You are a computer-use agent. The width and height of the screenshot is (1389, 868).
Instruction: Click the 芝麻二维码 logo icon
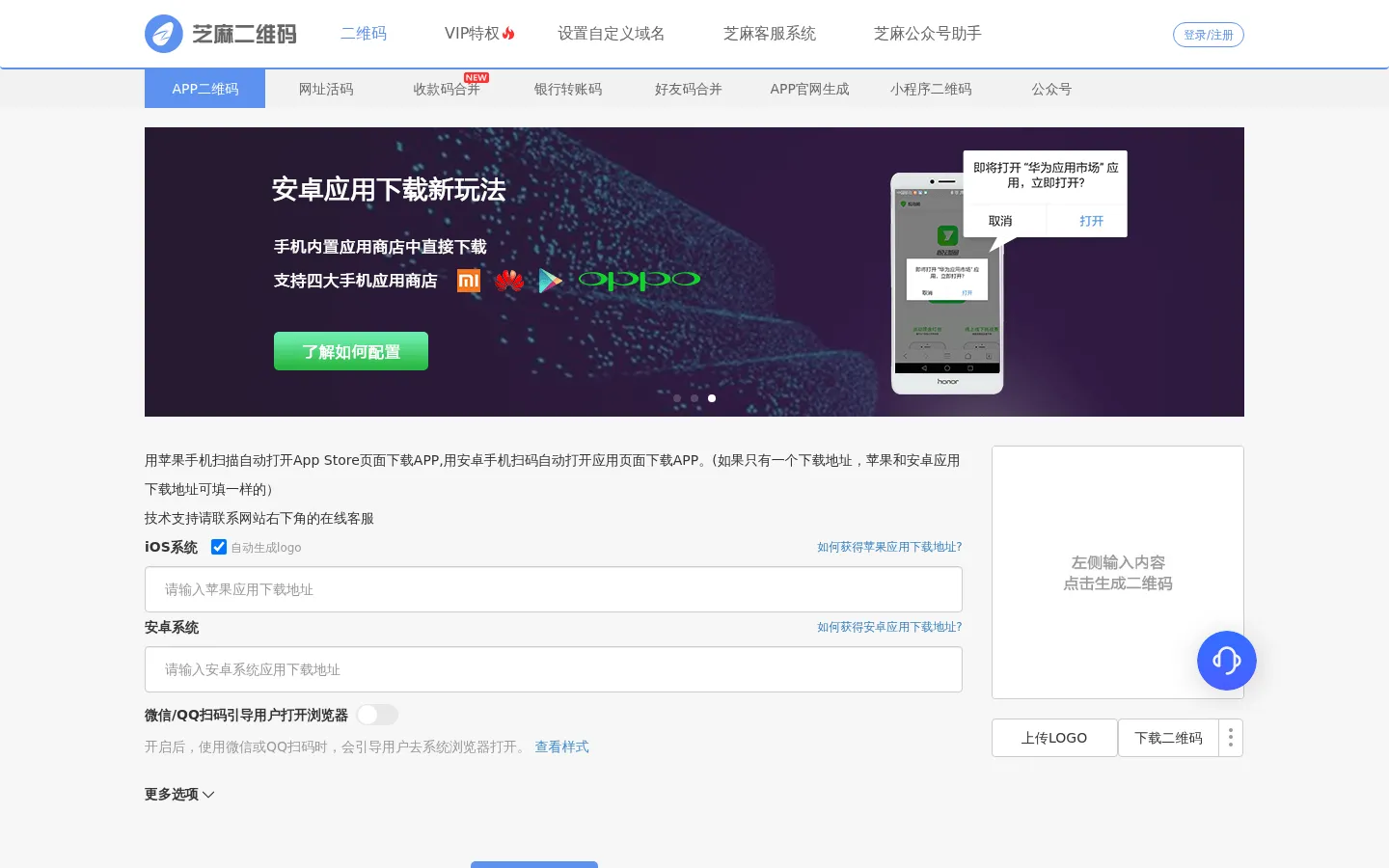(x=164, y=34)
